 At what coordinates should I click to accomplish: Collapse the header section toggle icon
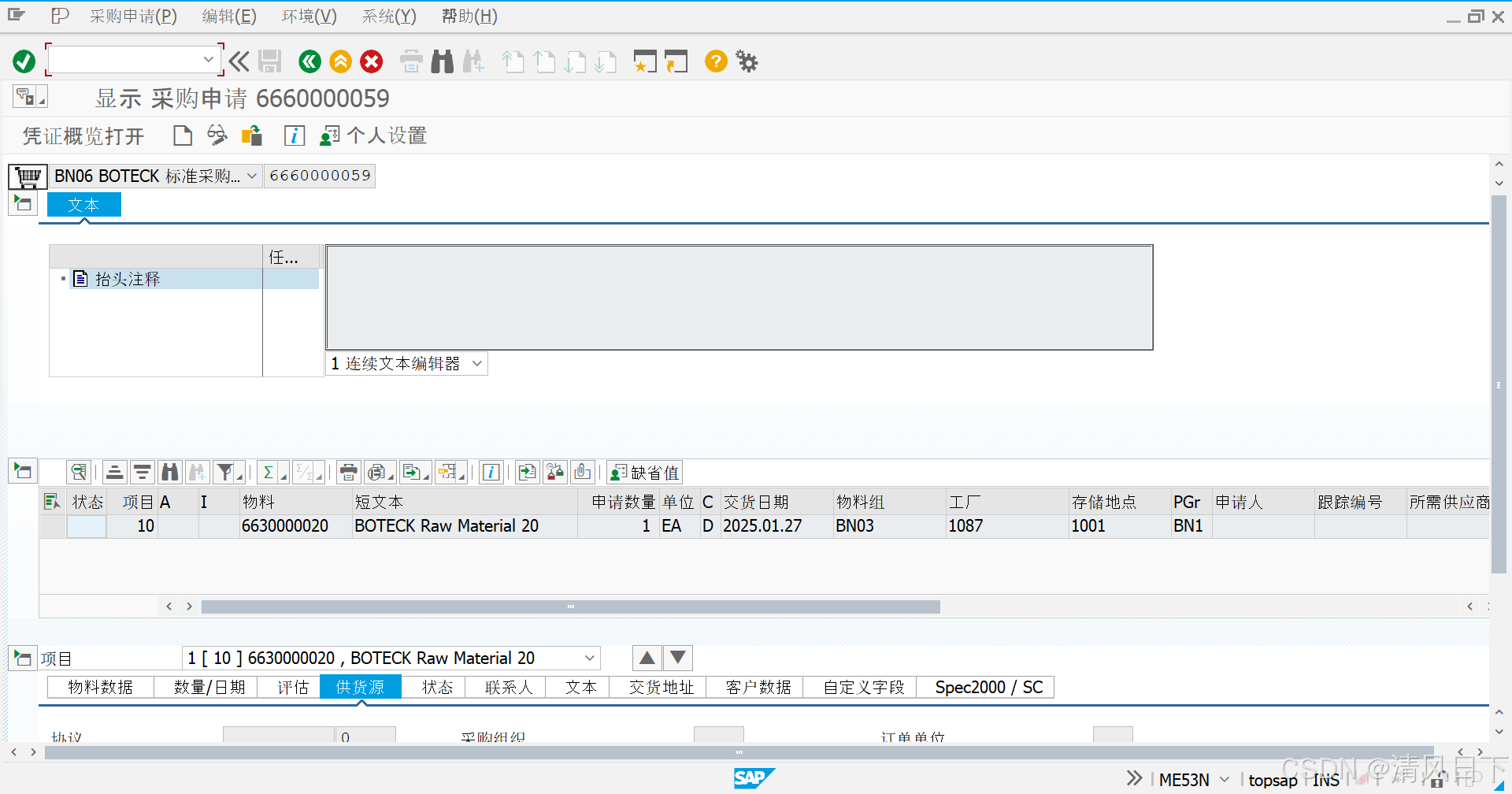23,203
